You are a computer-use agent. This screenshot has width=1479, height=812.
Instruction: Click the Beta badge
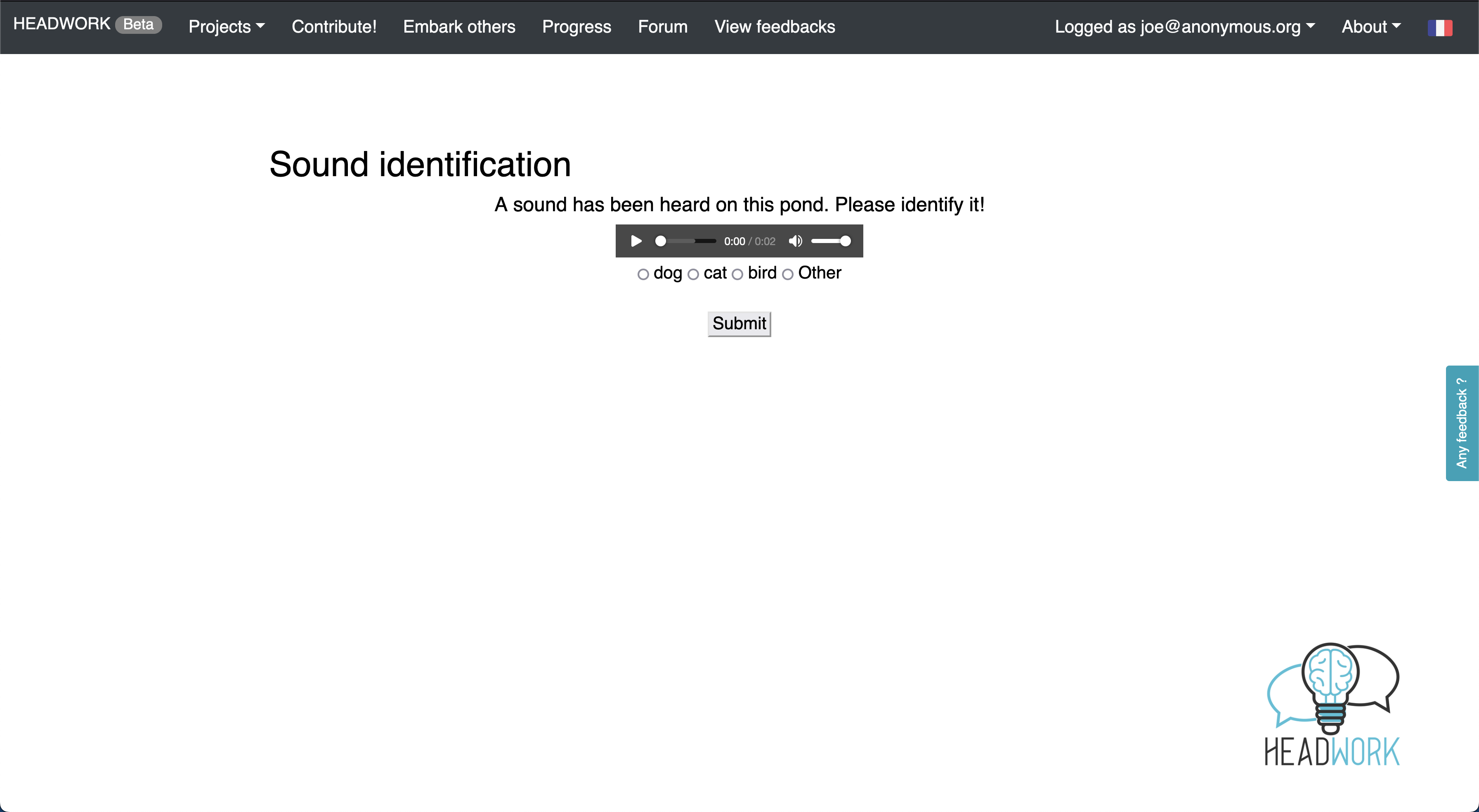click(x=138, y=25)
